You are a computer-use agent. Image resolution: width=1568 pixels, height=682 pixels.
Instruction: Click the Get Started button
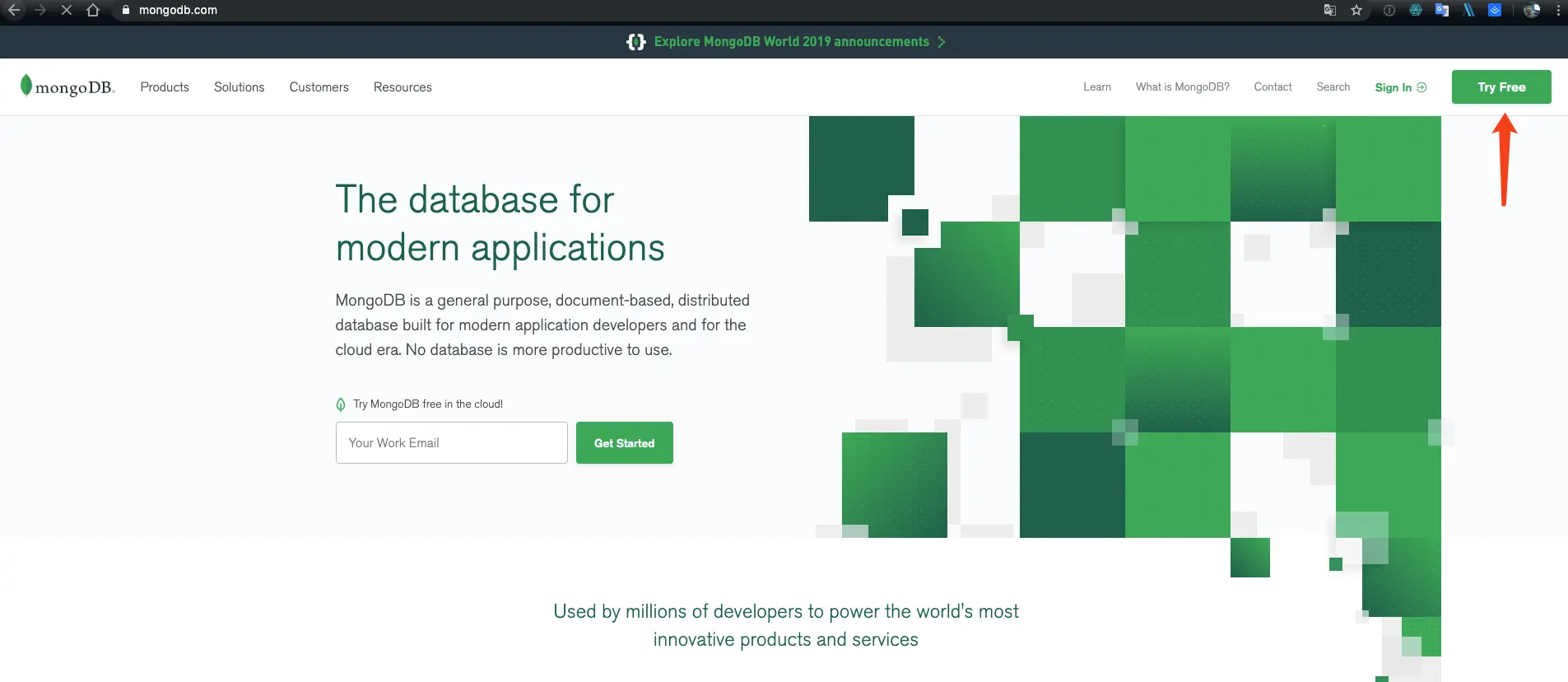pos(625,443)
